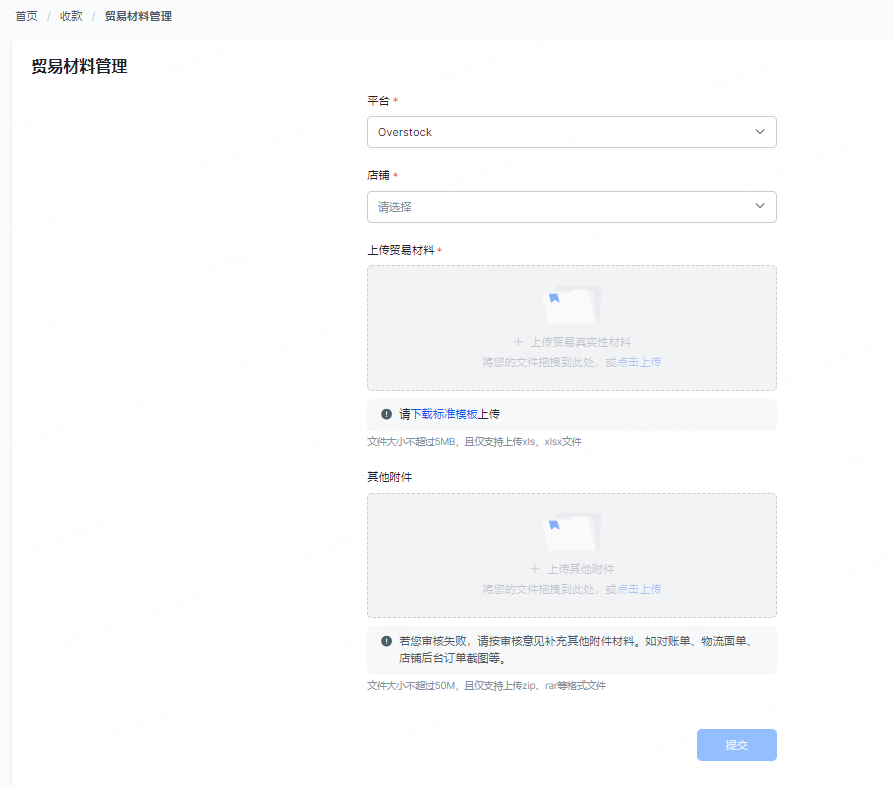Viewport: 894px width, 786px height.
Task: Select 贸易材料管理 breadcrumb item
Action: click(x=138, y=17)
